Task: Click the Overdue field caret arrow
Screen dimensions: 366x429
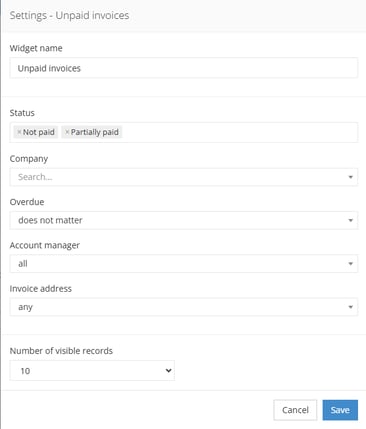Action: [350, 220]
